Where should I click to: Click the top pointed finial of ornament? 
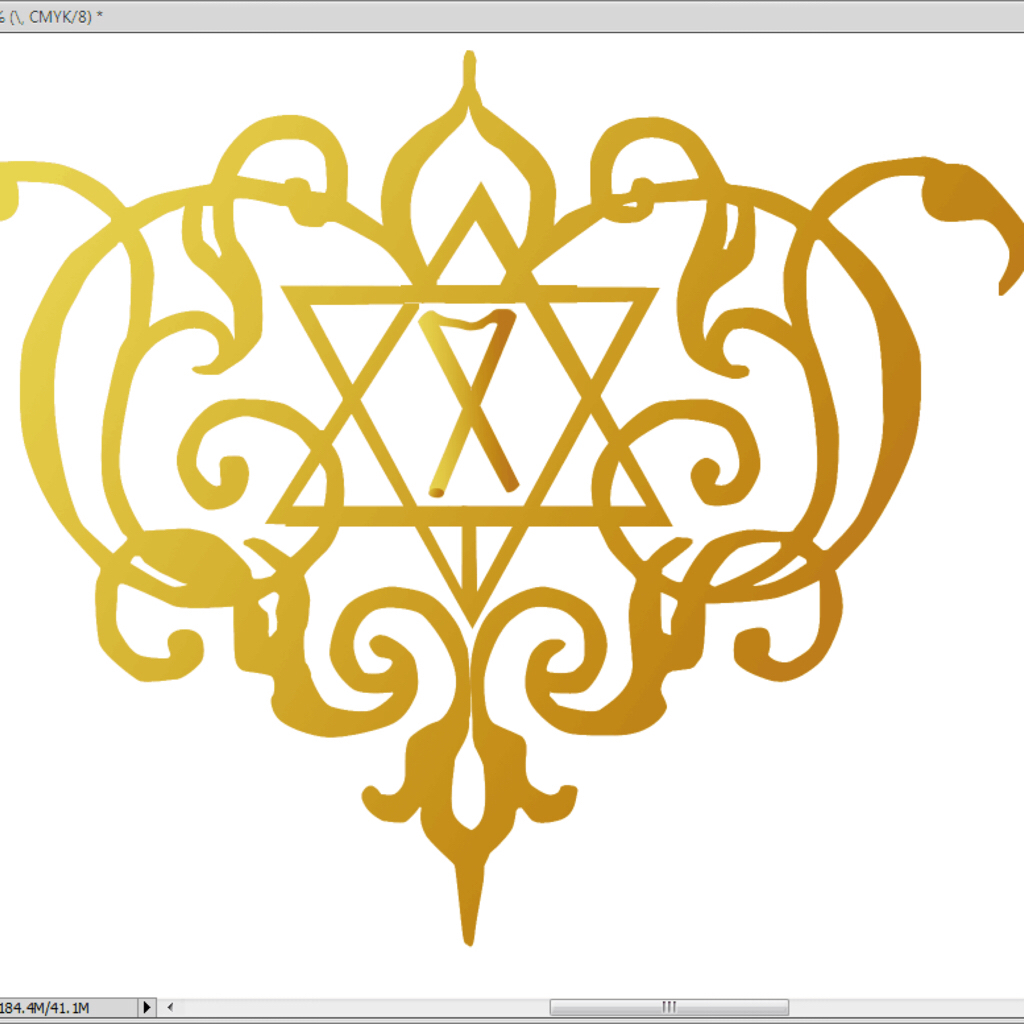coord(470,72)
